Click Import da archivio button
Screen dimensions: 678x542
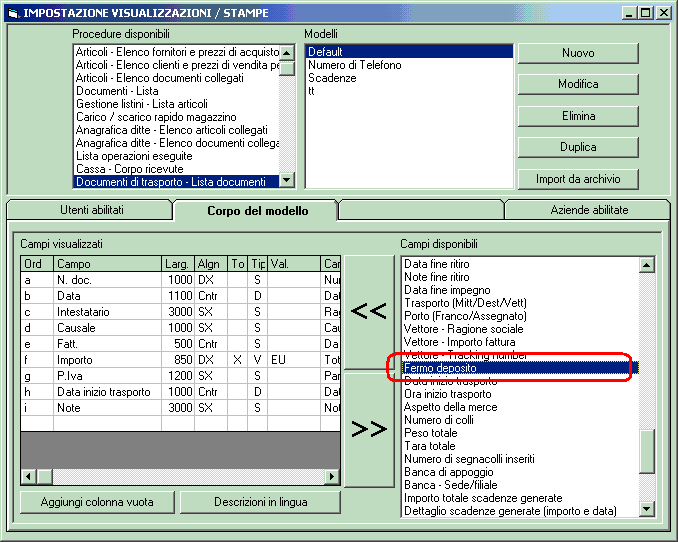coord(578,179)
